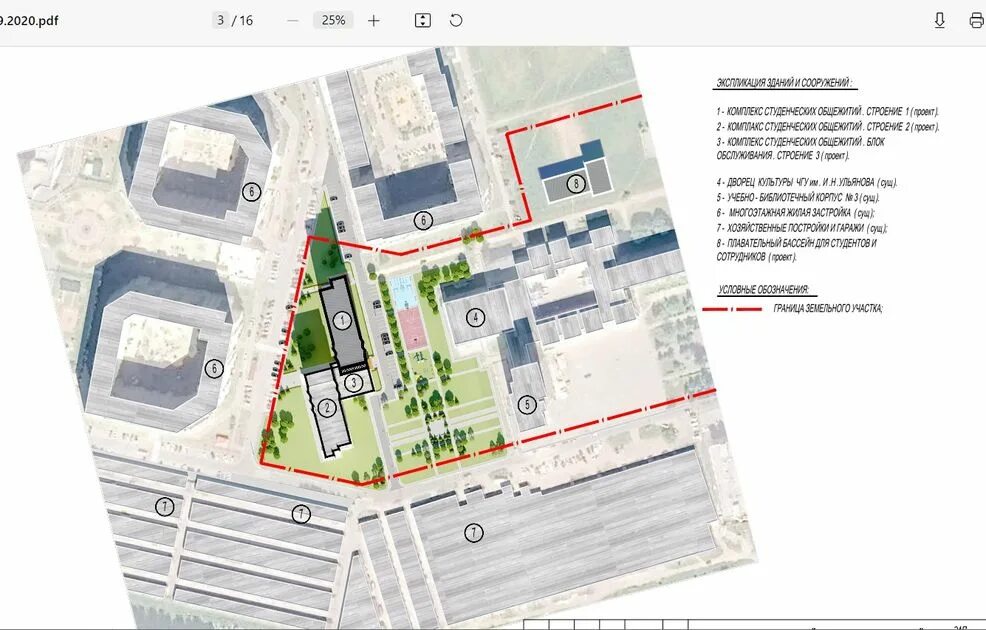Screen dimensions: 986x630
Task: Select legend line '4 - ДВОРЕЦ КУЛЬТУРЫ ЧГУ'
Action: (x=807, y=182)
